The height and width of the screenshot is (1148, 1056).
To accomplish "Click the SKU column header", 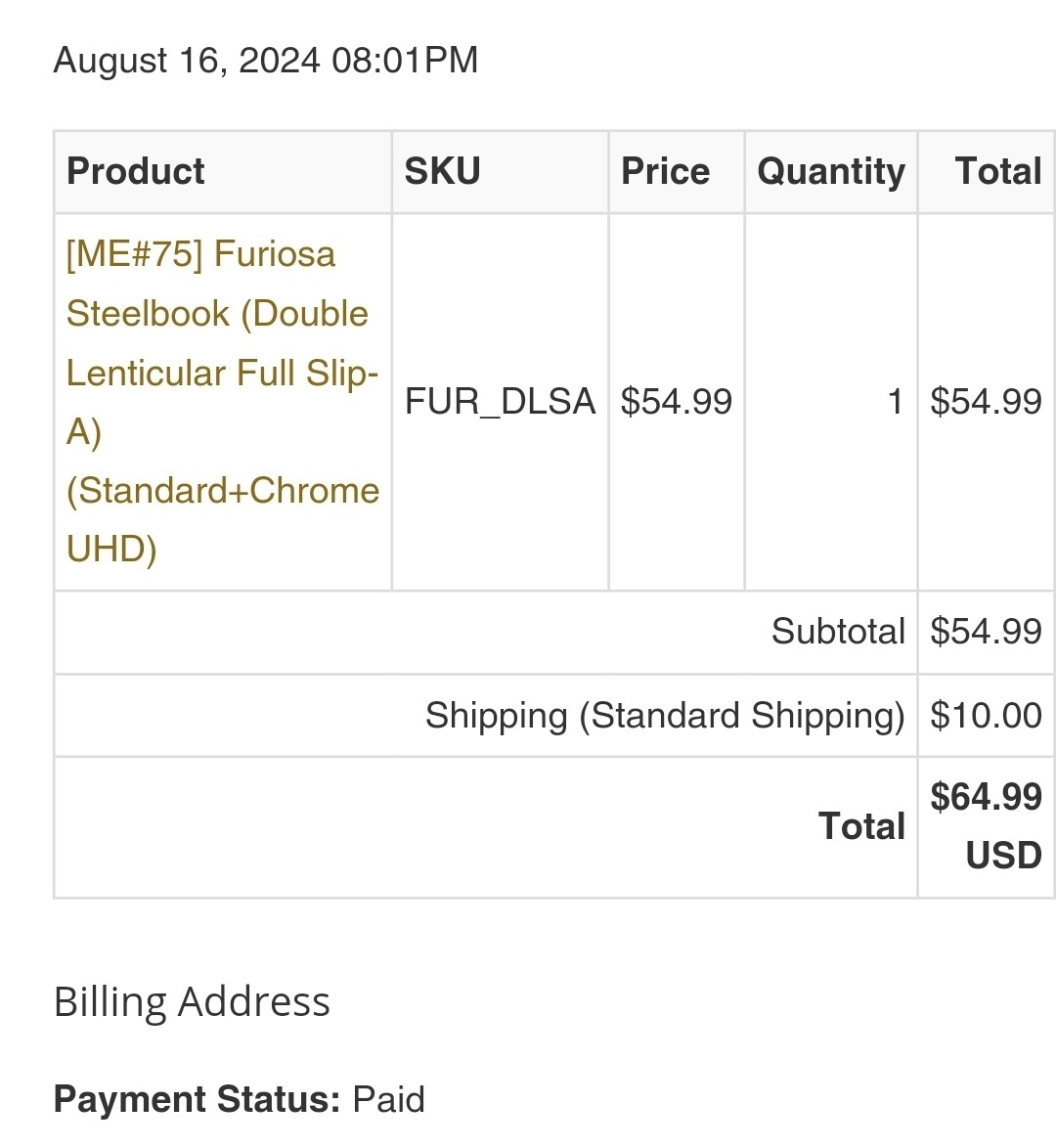I will (x=442, y=171).
